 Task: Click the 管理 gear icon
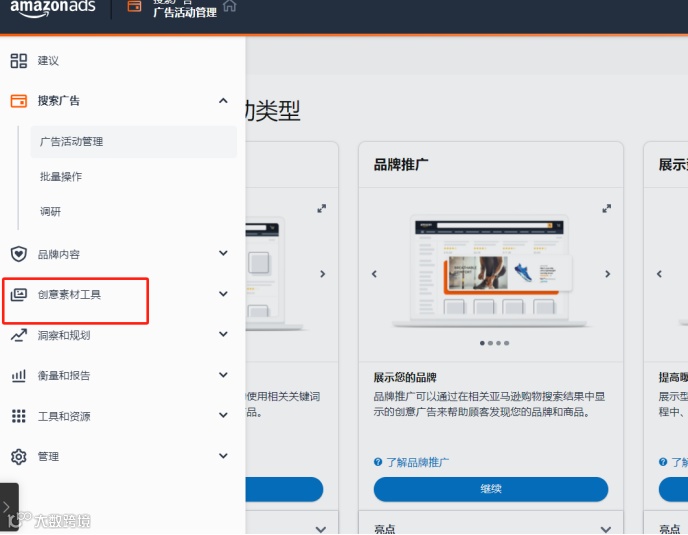pos(18,457)
